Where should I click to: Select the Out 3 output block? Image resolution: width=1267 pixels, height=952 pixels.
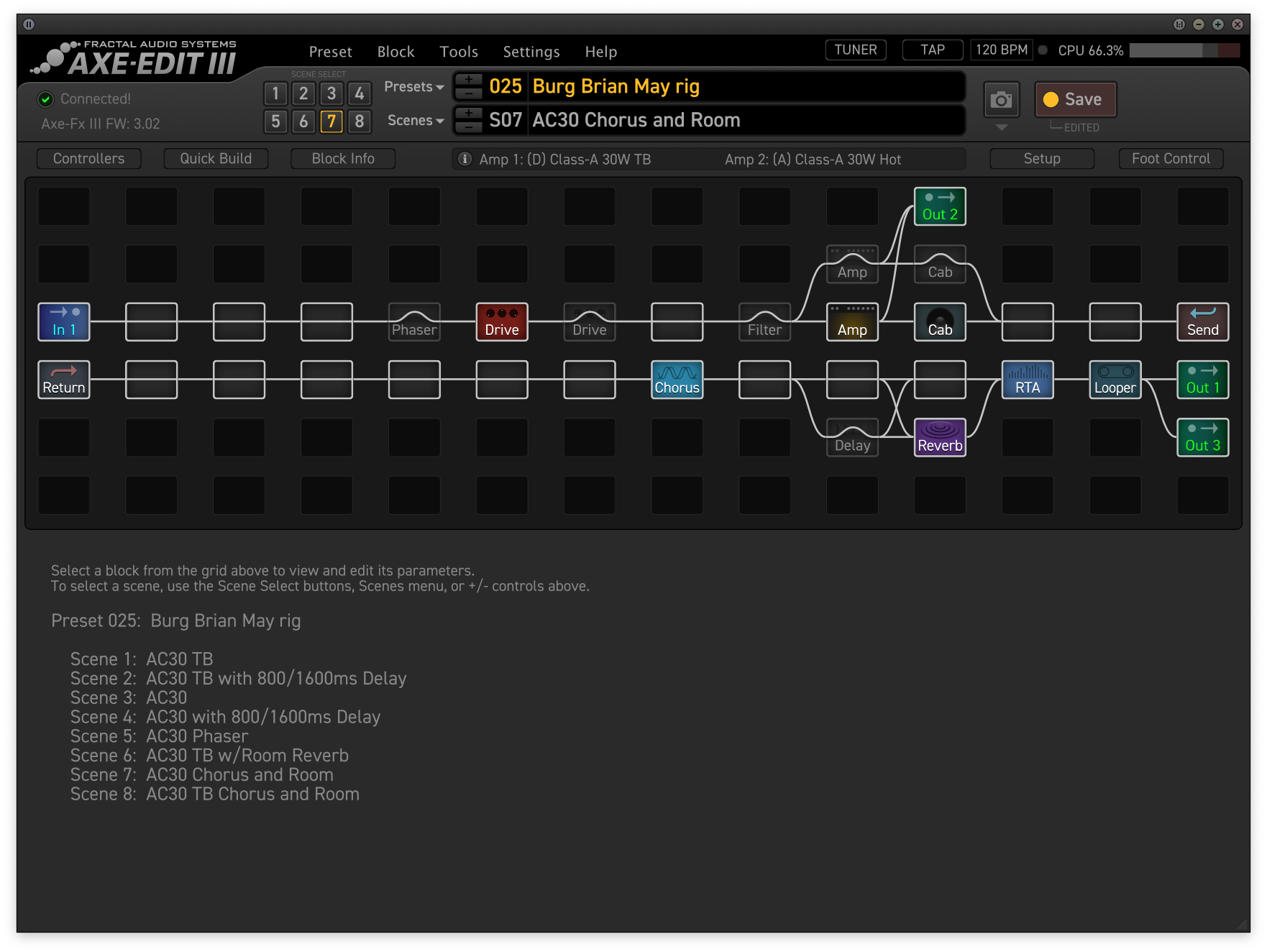pos(1203,437)
